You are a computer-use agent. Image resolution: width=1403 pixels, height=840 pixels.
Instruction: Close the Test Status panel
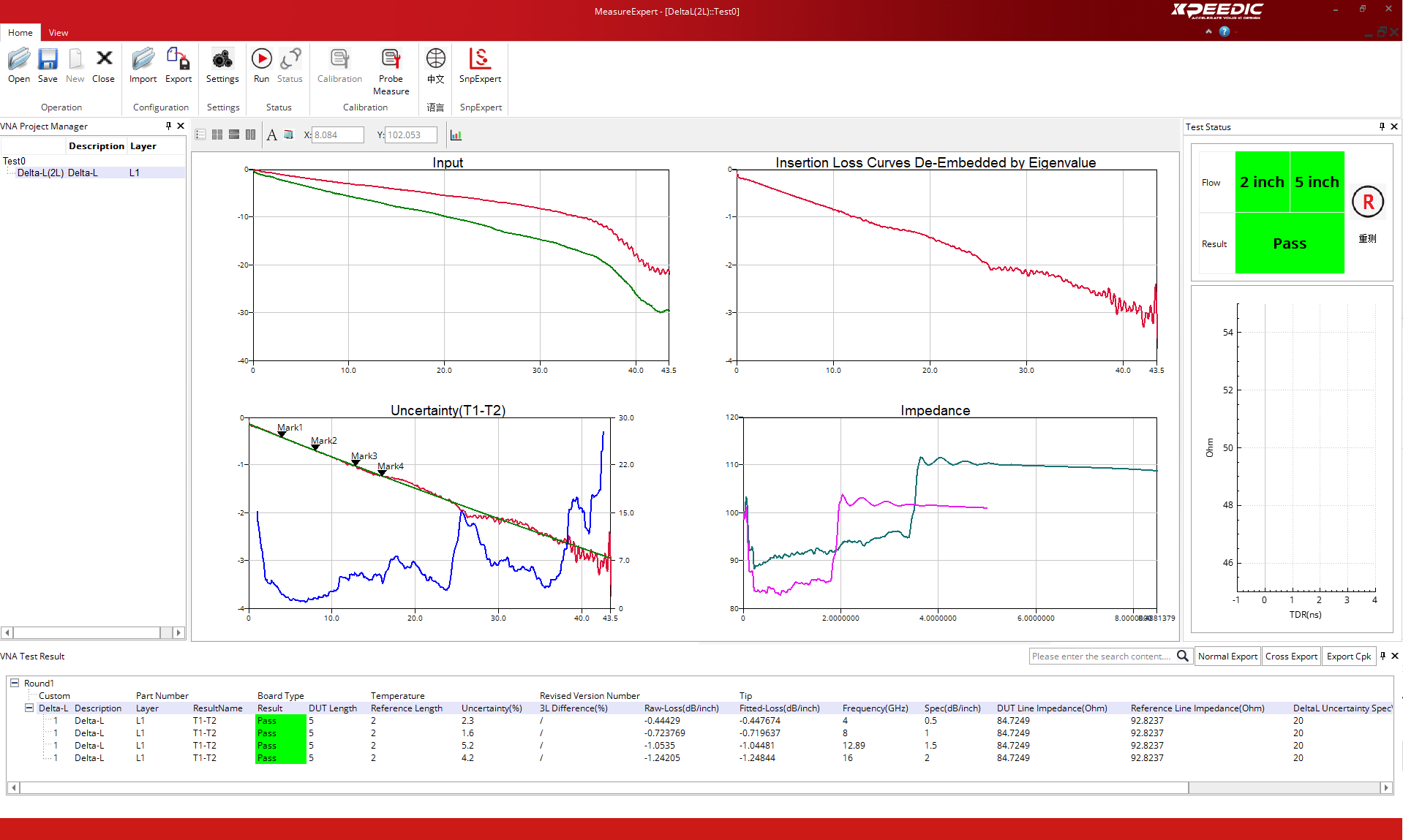(1394, 126)
